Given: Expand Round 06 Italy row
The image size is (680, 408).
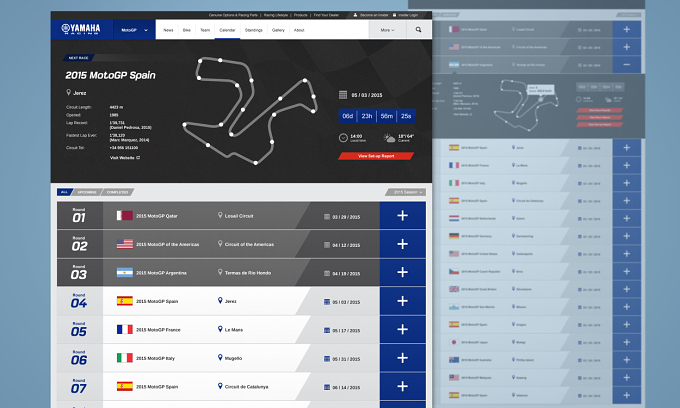Looking at the screenshot, I should click(402, 358).
